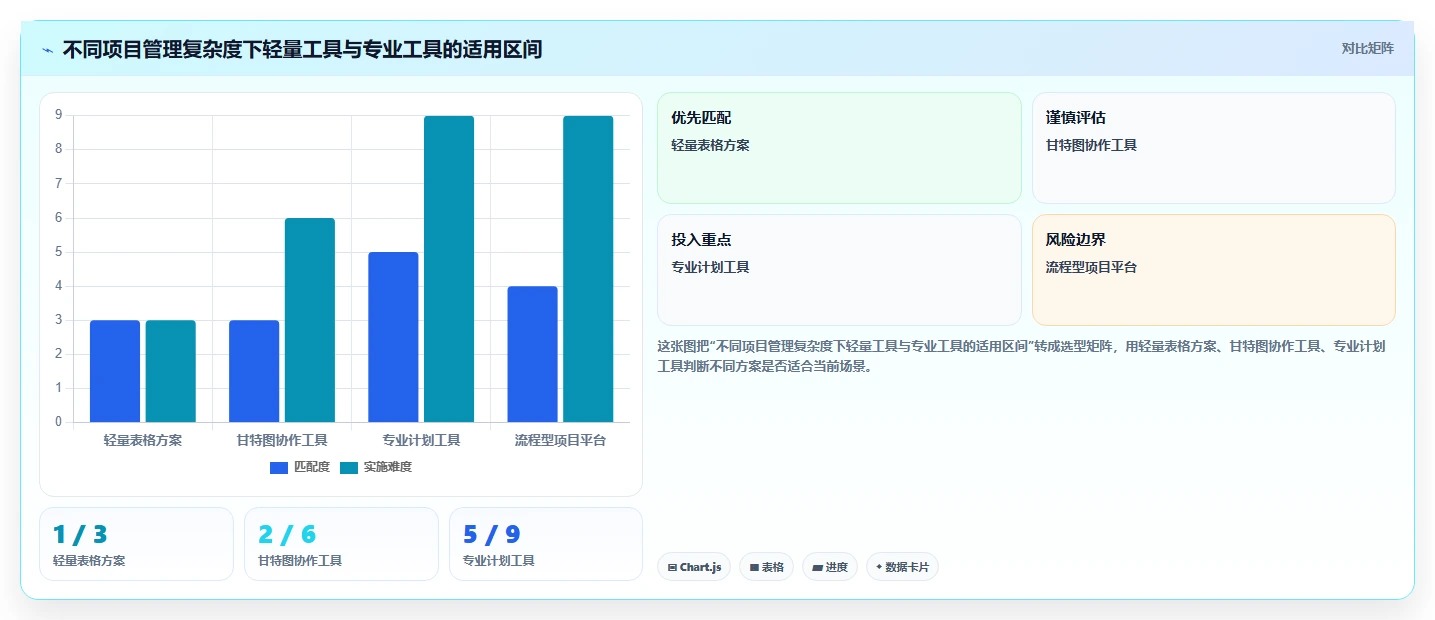Click the 数据卡片 tag text
Screen dimensions: 1435x620
click(907, 567)
